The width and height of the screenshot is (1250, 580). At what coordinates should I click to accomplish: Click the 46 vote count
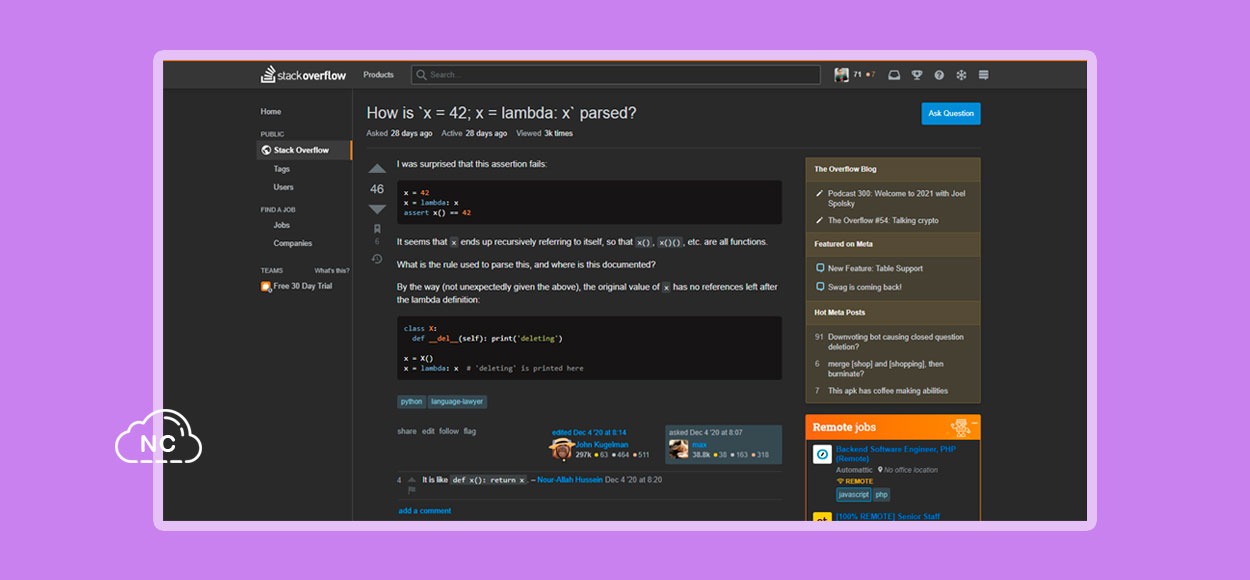coord(377,189)
